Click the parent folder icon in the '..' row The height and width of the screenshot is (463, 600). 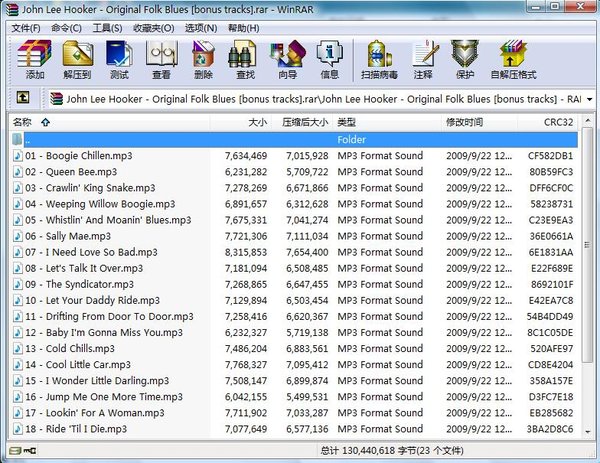17,139
